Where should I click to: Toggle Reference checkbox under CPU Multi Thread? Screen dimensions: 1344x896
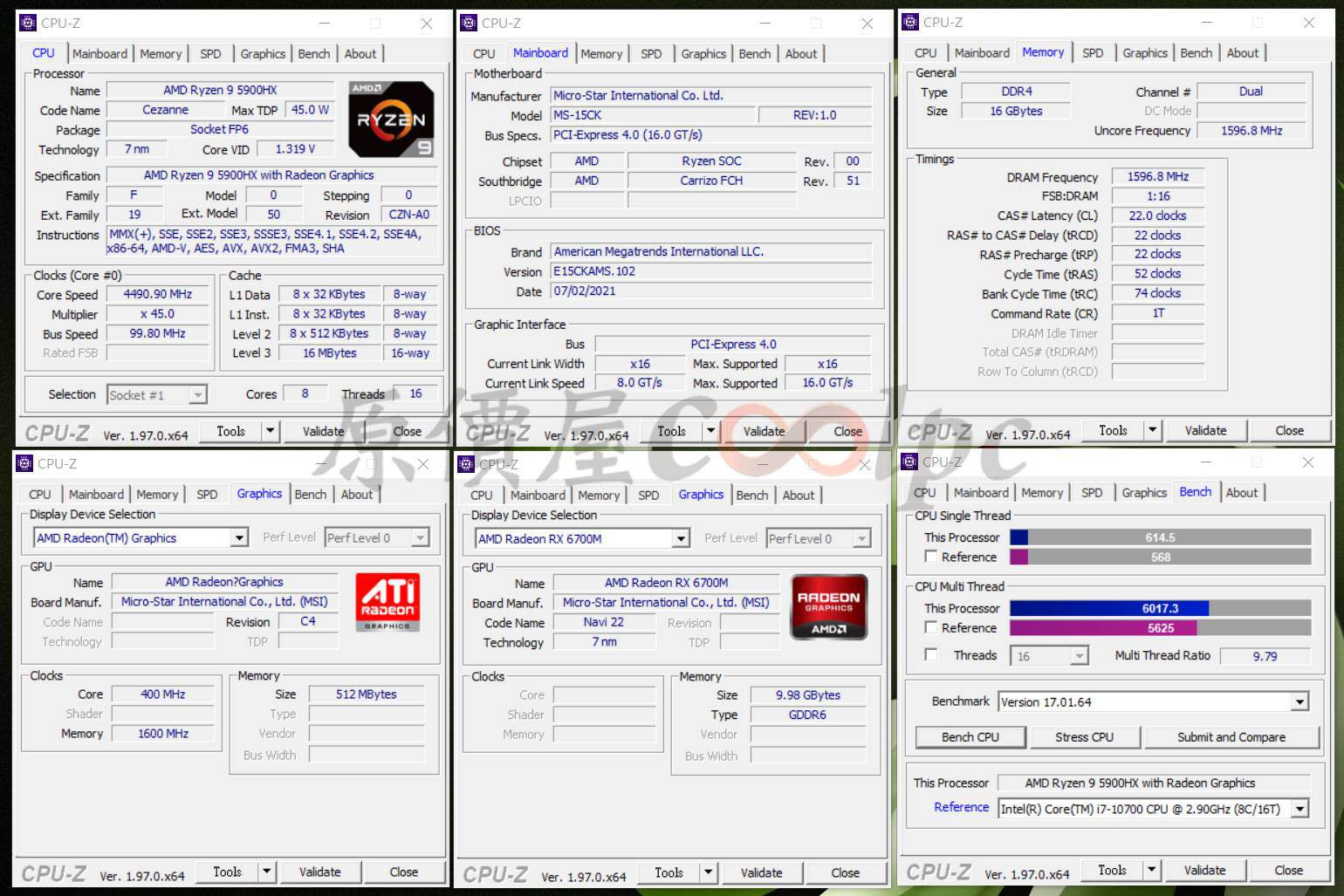click(931, 627)
